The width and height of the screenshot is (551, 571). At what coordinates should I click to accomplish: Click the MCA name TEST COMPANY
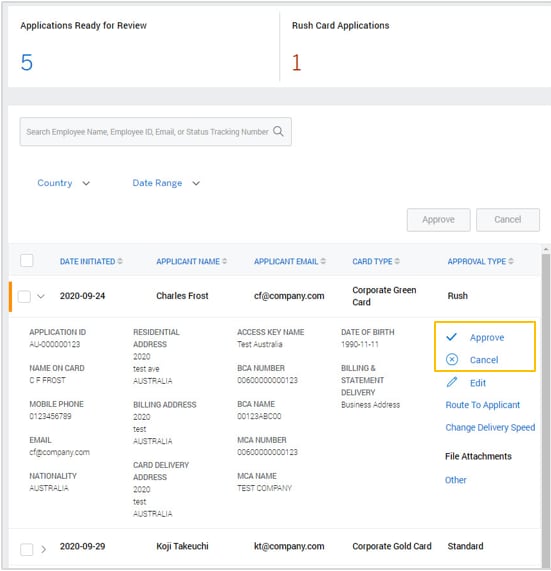(264, 488)
